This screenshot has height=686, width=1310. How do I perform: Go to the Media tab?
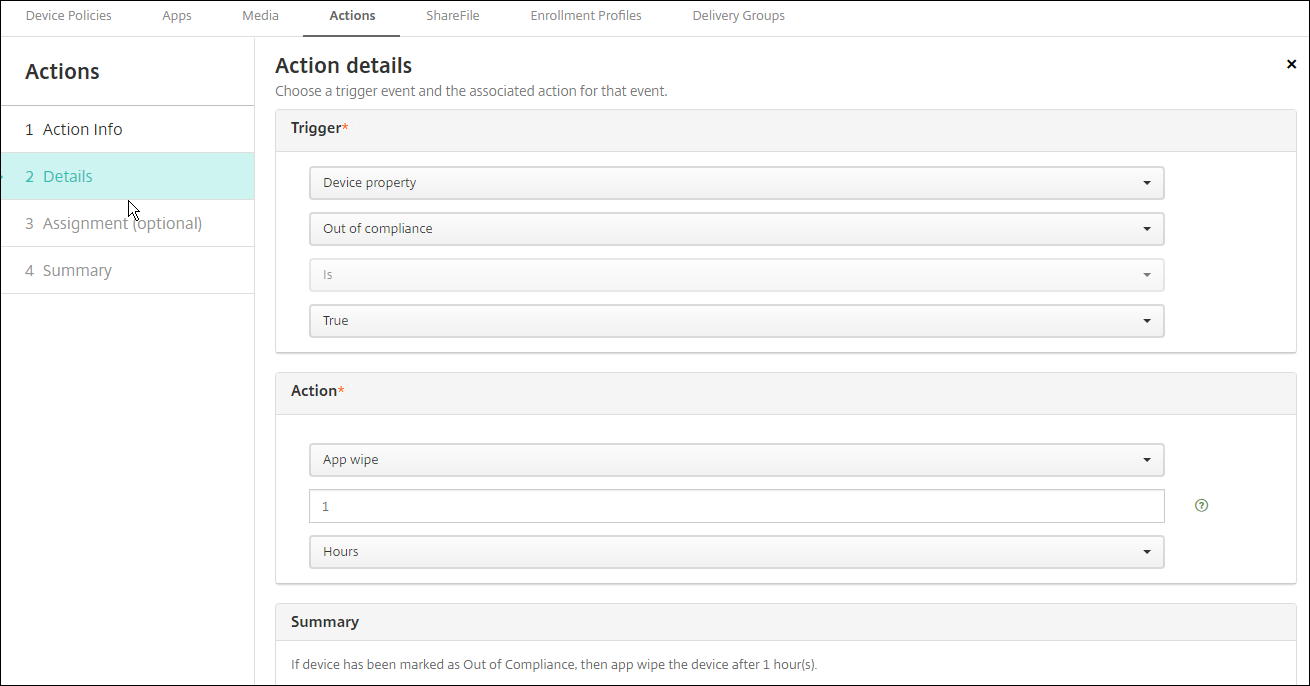pos(260,16)
